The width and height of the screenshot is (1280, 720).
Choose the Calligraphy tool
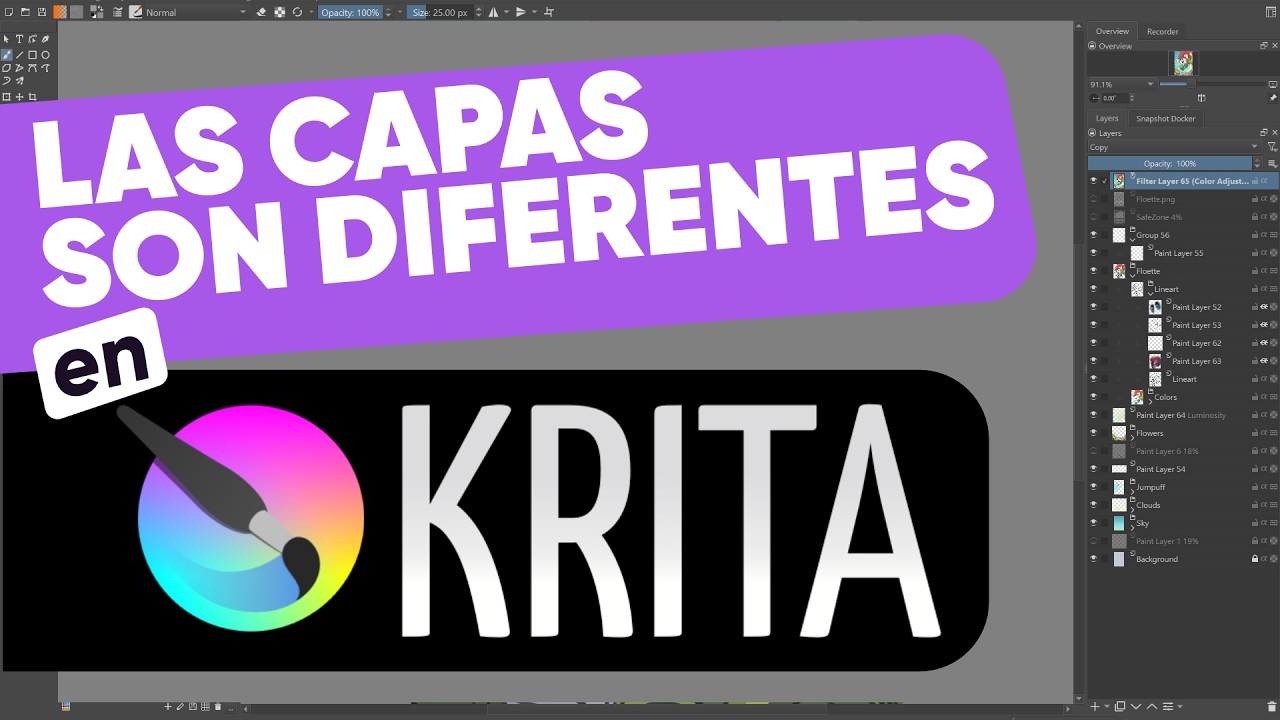click(x=45, y=39)
